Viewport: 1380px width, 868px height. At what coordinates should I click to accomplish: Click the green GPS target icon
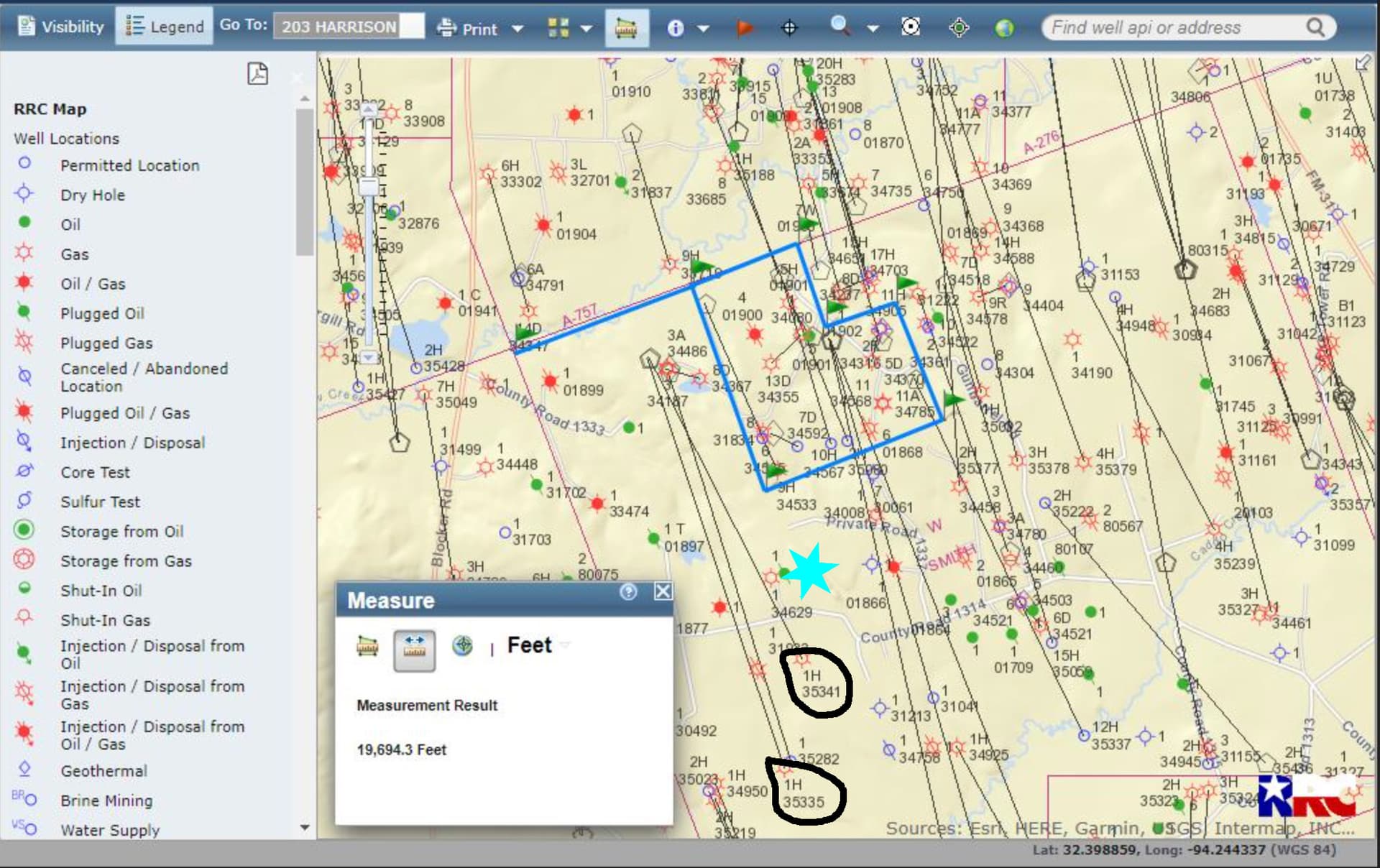coord(959,28)
